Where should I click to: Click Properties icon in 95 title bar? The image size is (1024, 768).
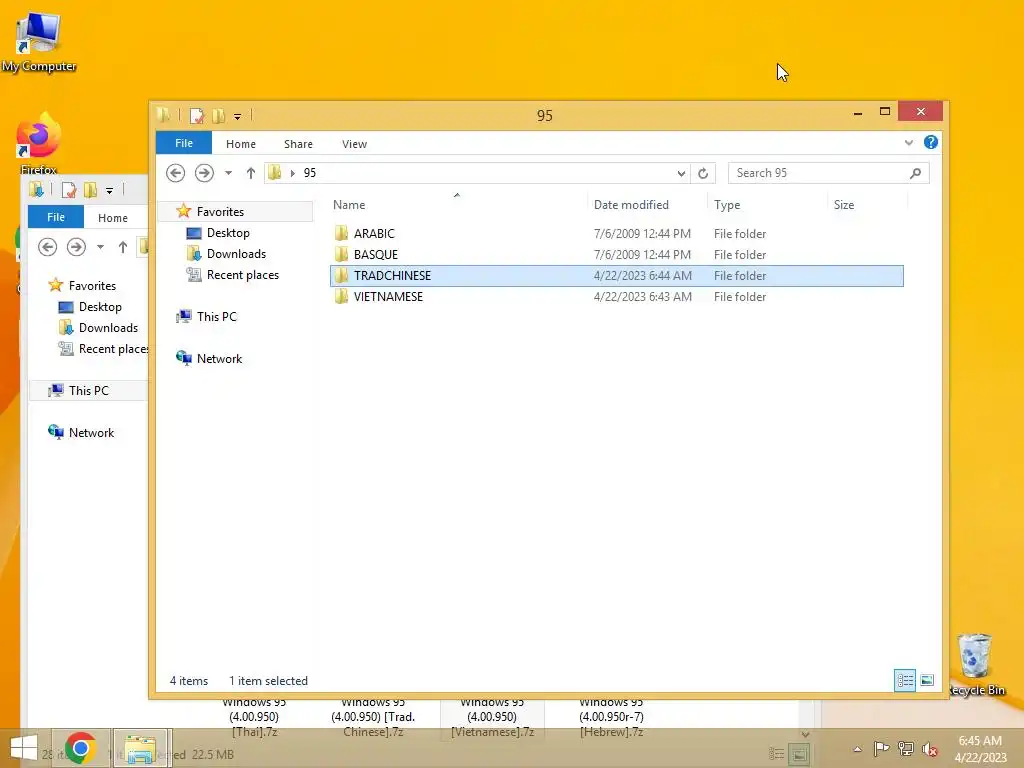click(x=197, y=116)
